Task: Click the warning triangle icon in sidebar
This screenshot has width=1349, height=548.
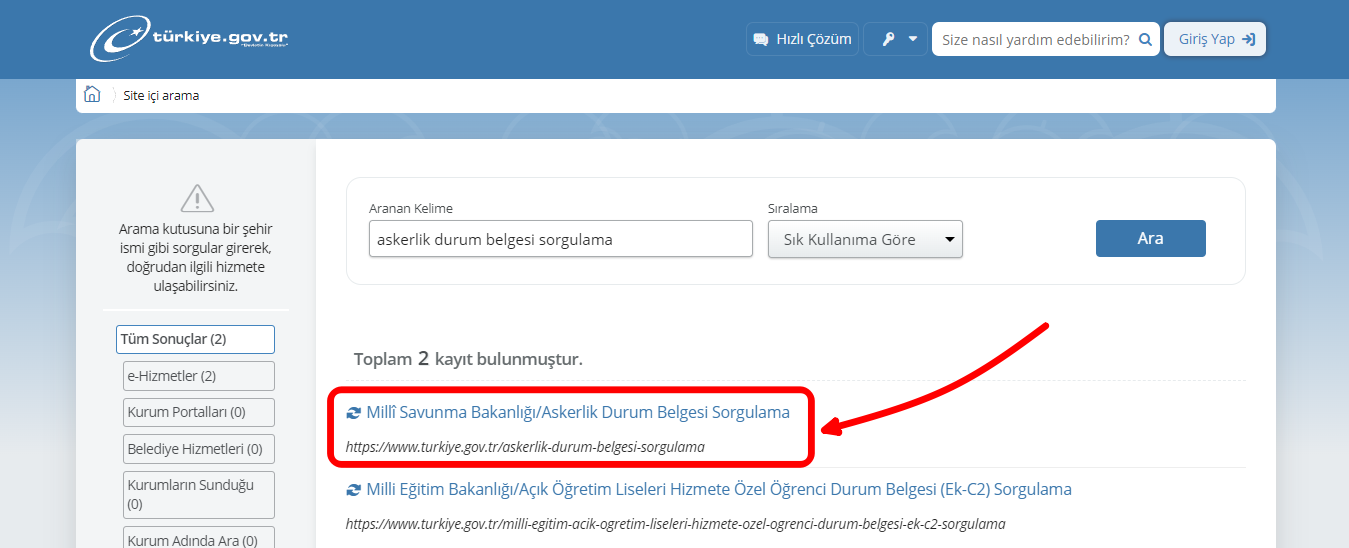Action: [196, 198]
